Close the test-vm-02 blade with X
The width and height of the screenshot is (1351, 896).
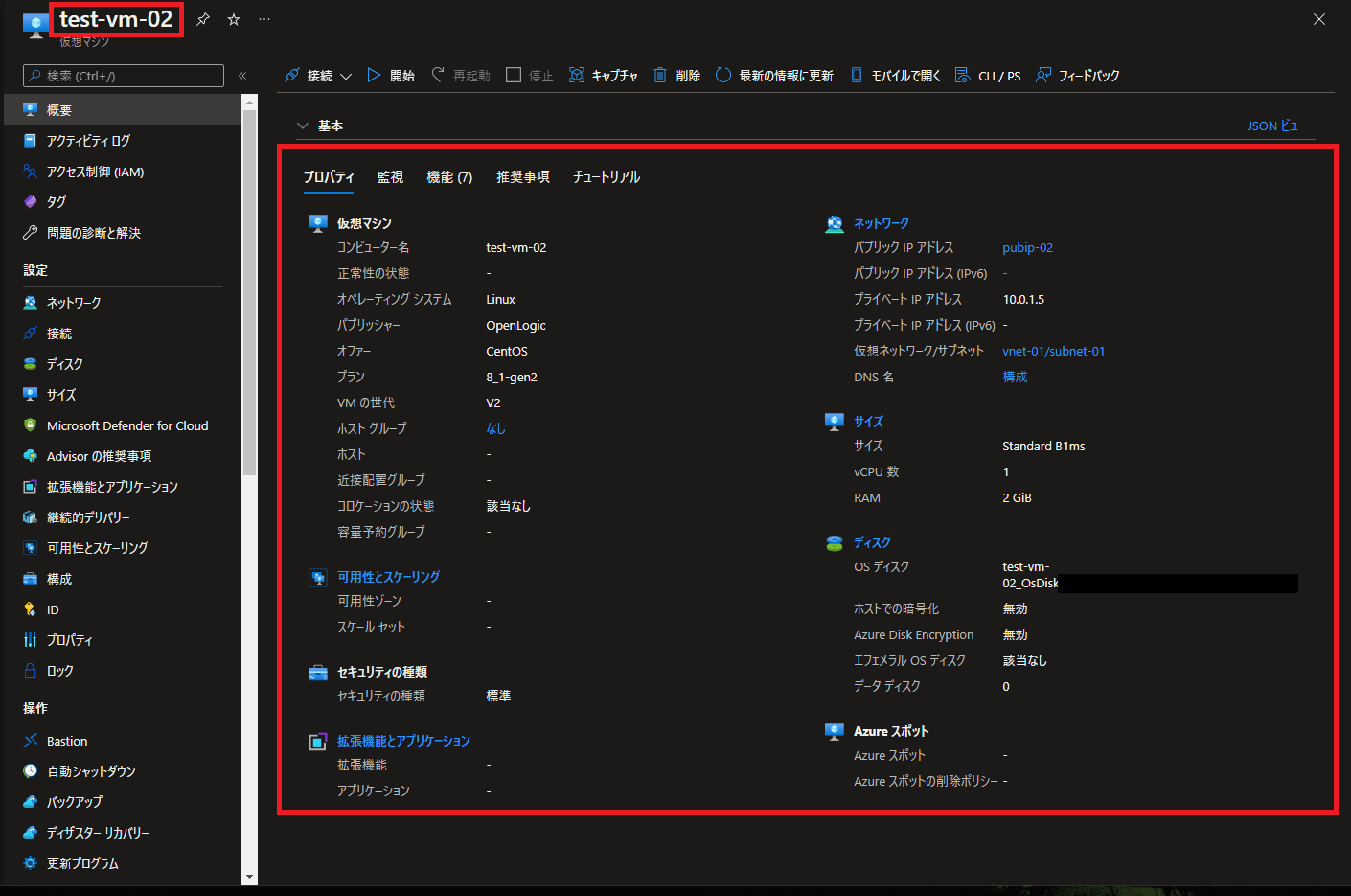click(1319, 19)
